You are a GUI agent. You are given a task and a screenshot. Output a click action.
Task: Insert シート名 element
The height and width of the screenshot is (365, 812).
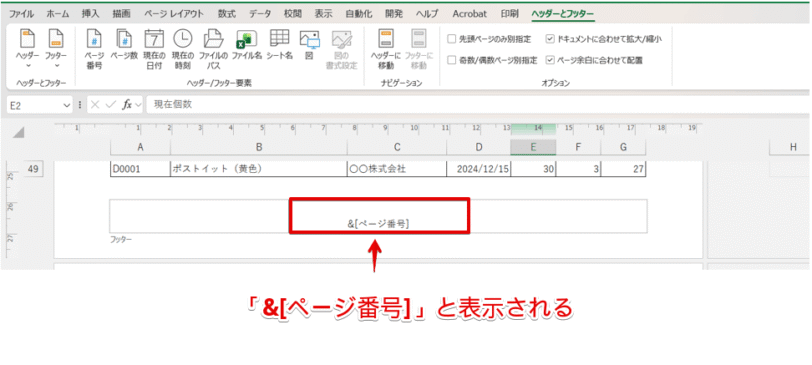(280, 46)
